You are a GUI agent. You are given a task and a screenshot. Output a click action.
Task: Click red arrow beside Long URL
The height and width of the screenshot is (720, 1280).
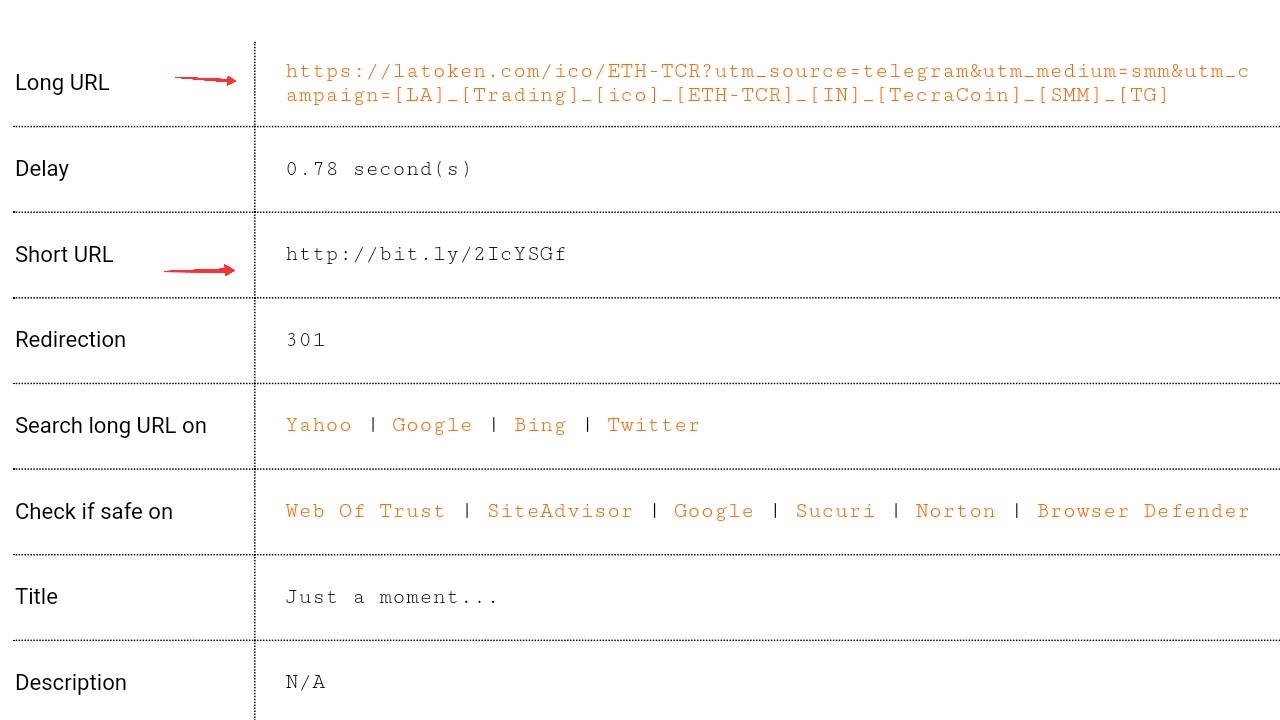(x=205, y=79)
